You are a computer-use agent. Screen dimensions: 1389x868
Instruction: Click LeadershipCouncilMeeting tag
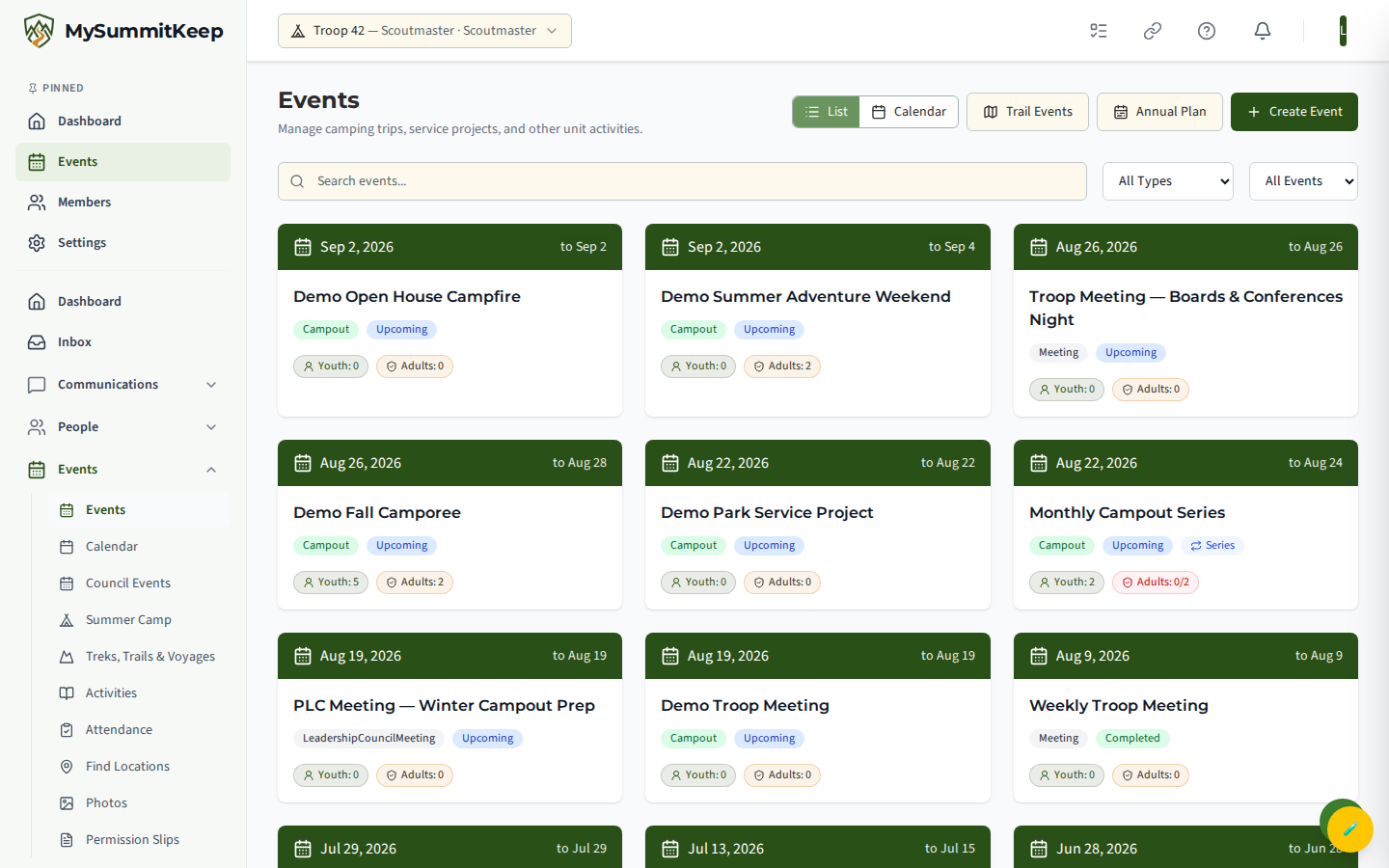[368, 739]
